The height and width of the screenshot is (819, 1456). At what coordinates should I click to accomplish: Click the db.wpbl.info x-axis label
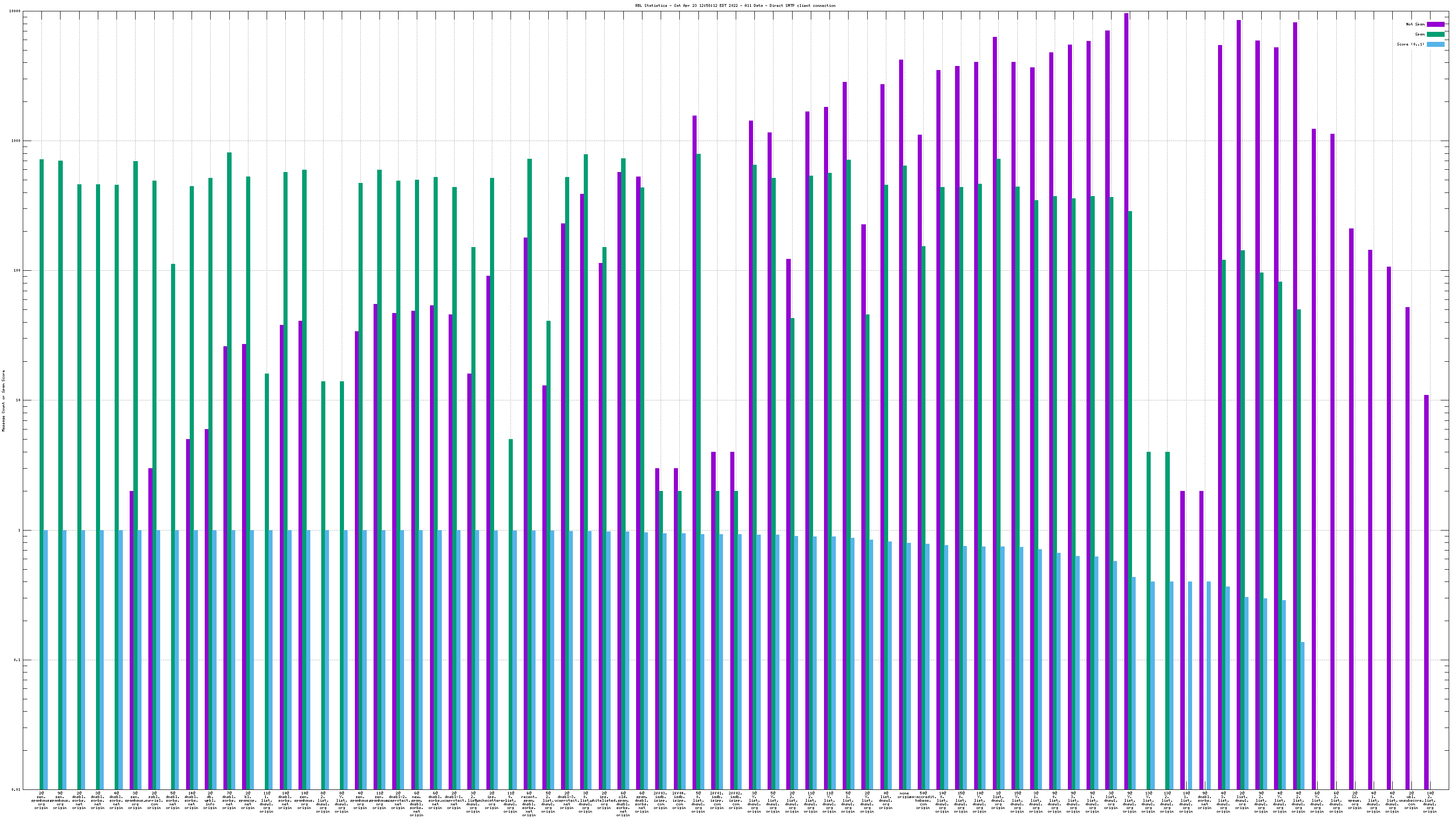coord(210,800)
